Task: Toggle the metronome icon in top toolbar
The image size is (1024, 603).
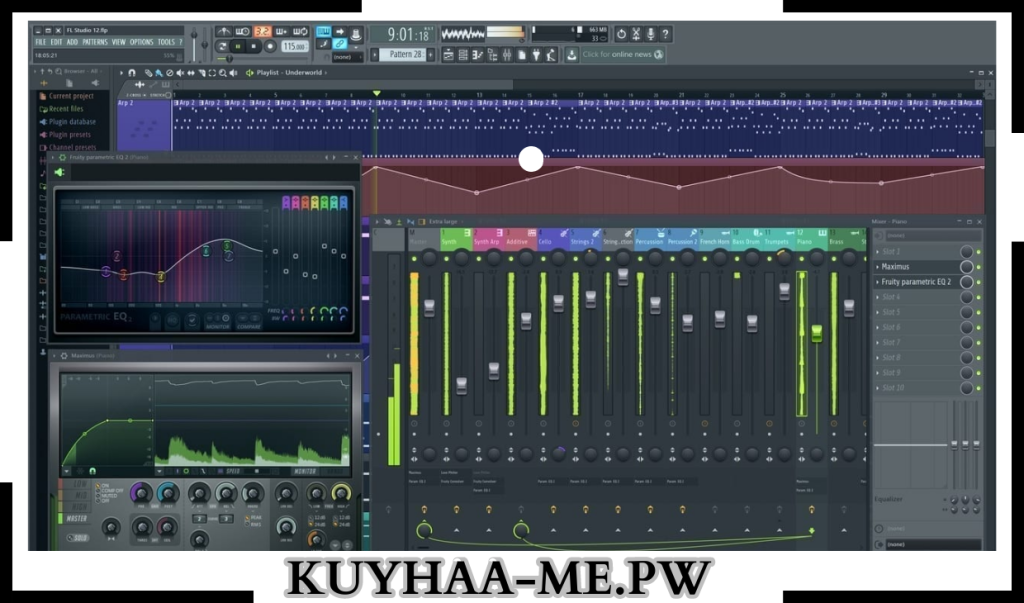Action: click(224, 32)
